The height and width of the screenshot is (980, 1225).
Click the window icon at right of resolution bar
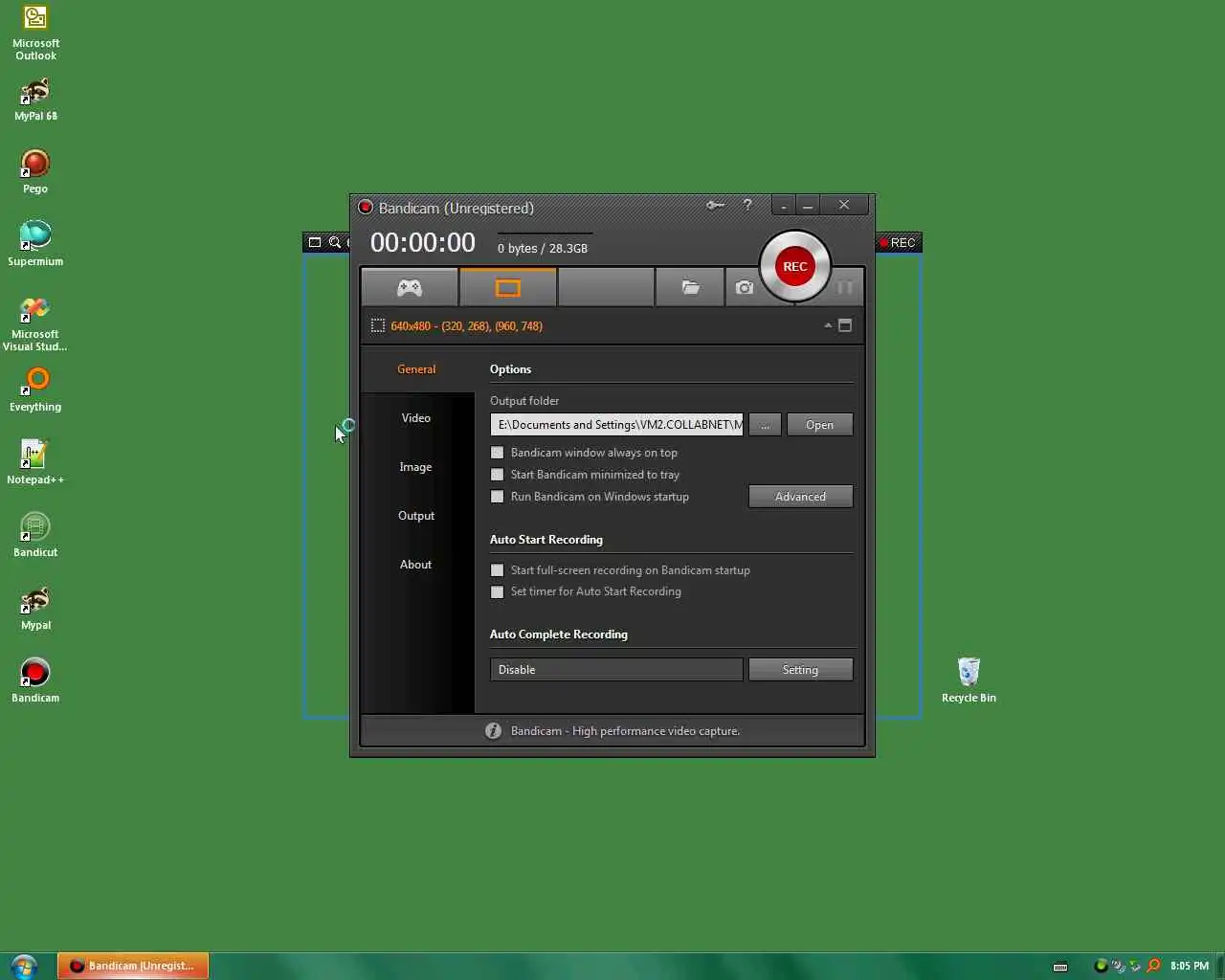tap(845, 325)
